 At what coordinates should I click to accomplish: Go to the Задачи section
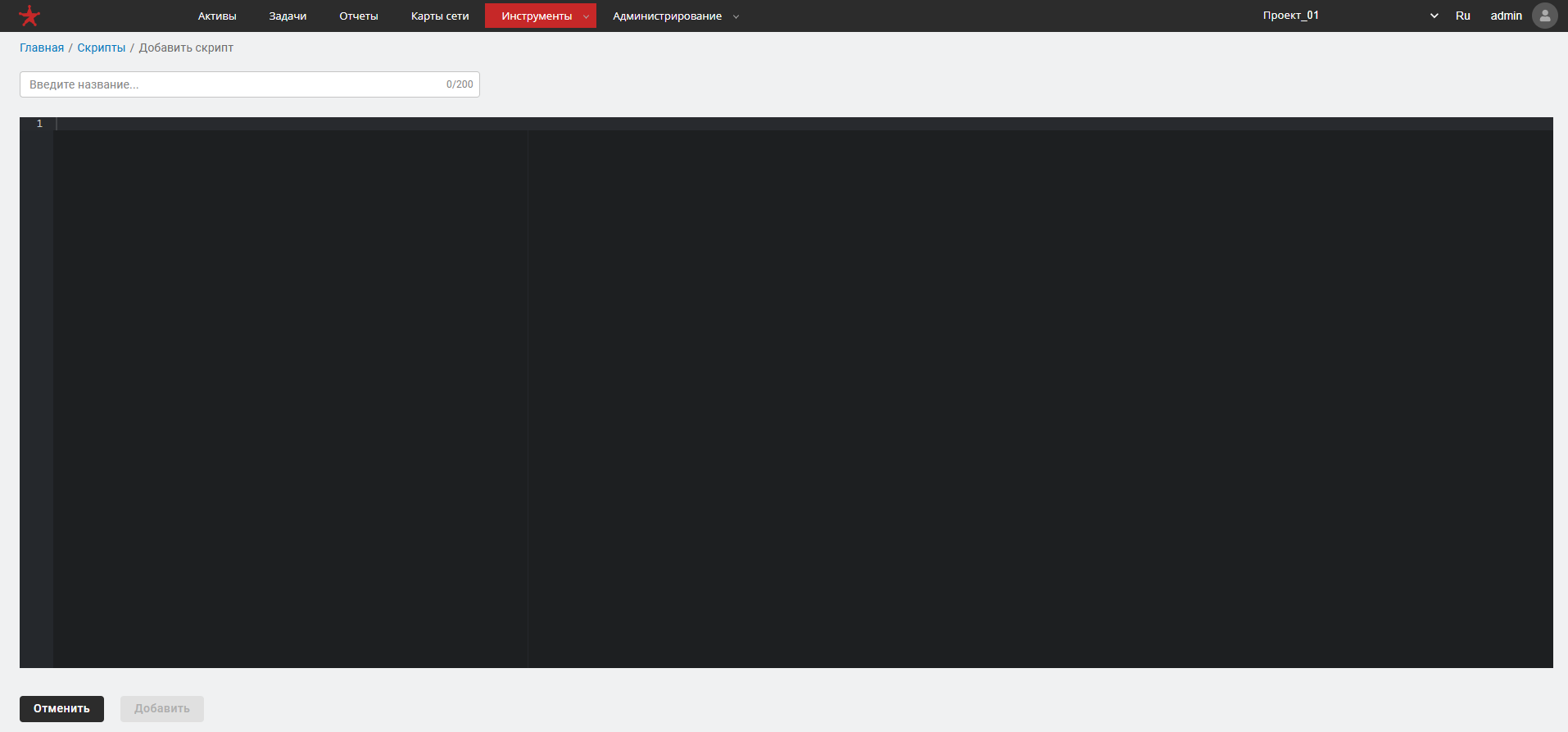[x=288, y=16]
